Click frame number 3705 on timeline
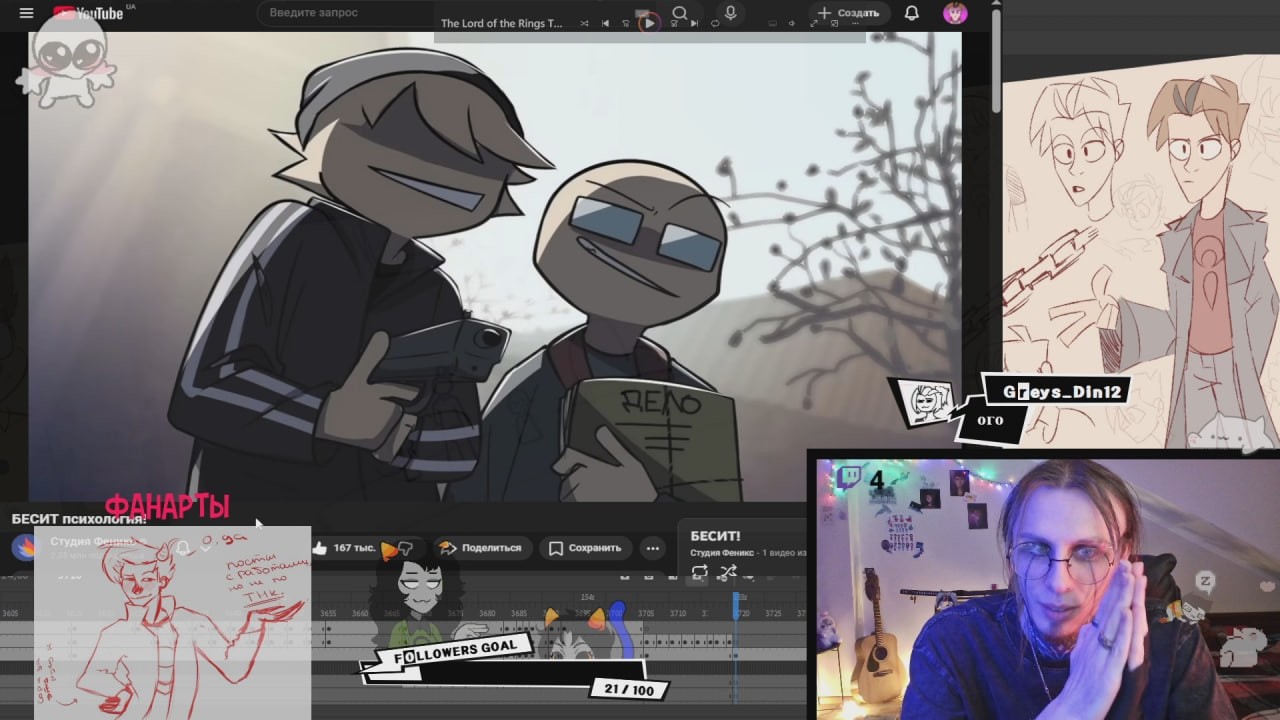This screenshot has width=1280, height=720. (x=646, y=613)
